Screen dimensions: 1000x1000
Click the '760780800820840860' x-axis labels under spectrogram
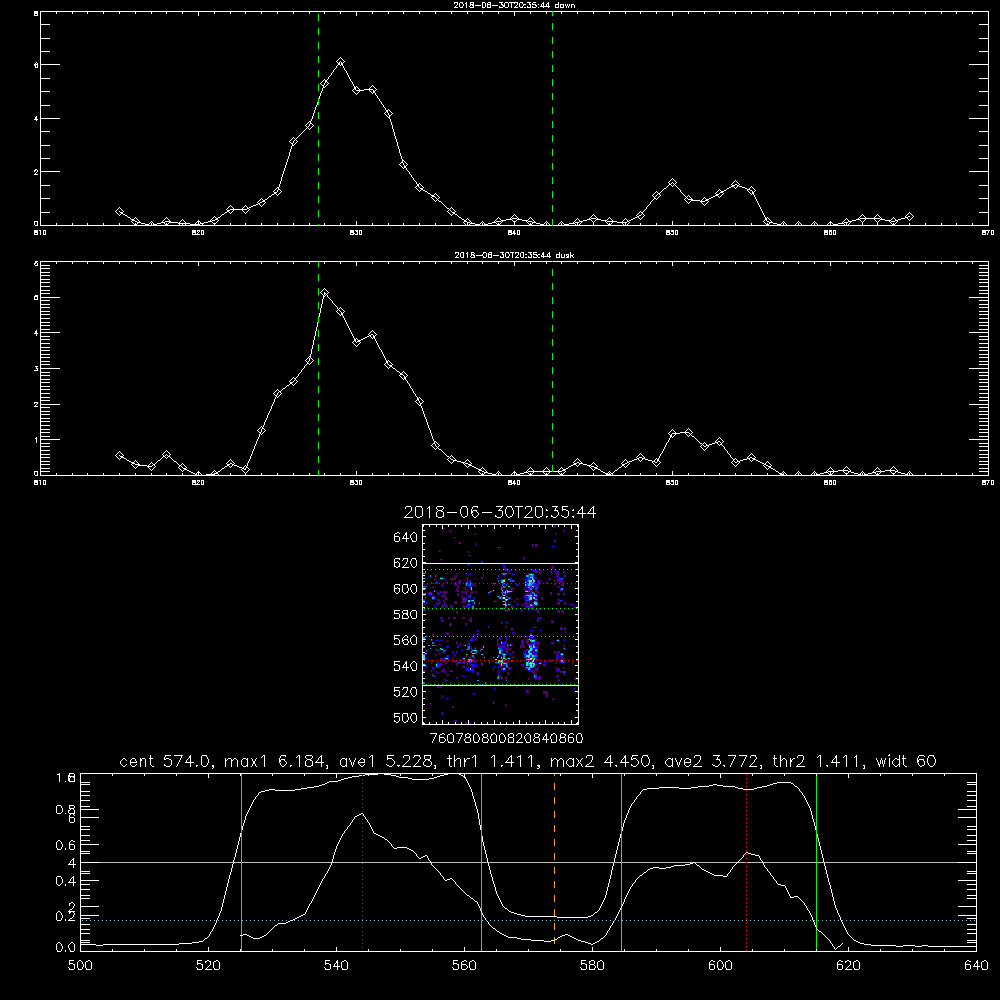coord(506,739)
